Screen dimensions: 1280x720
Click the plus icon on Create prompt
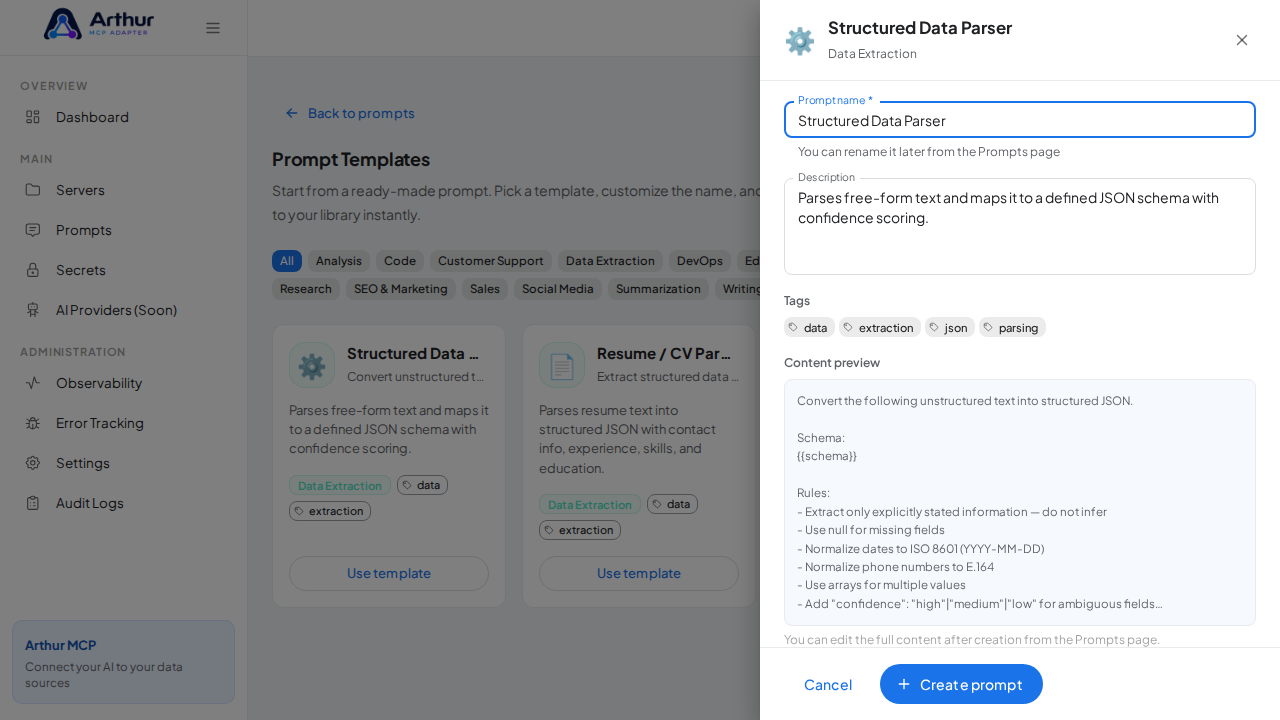pos(904,684)
